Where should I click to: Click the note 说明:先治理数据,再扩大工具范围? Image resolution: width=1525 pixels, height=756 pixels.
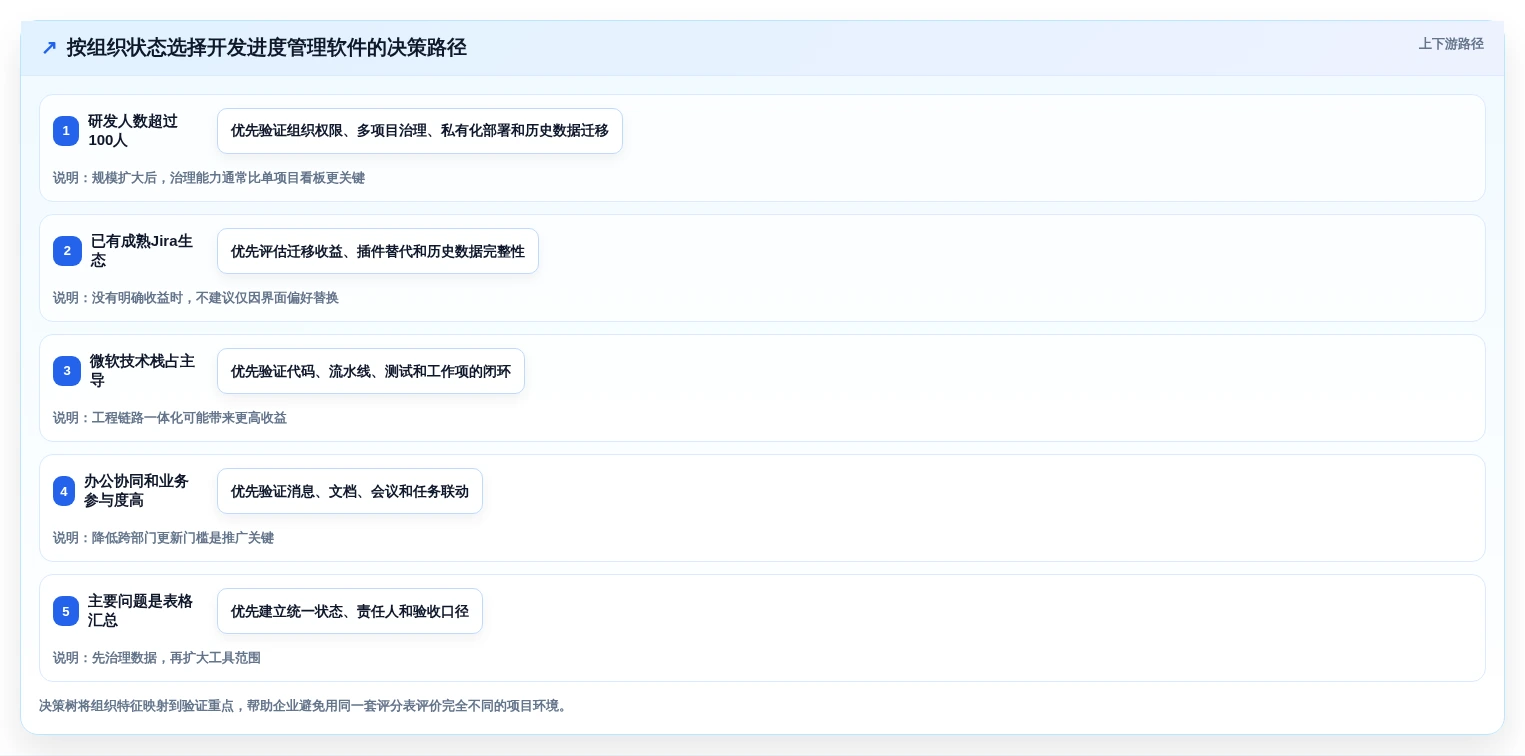[x=157, y=658]
